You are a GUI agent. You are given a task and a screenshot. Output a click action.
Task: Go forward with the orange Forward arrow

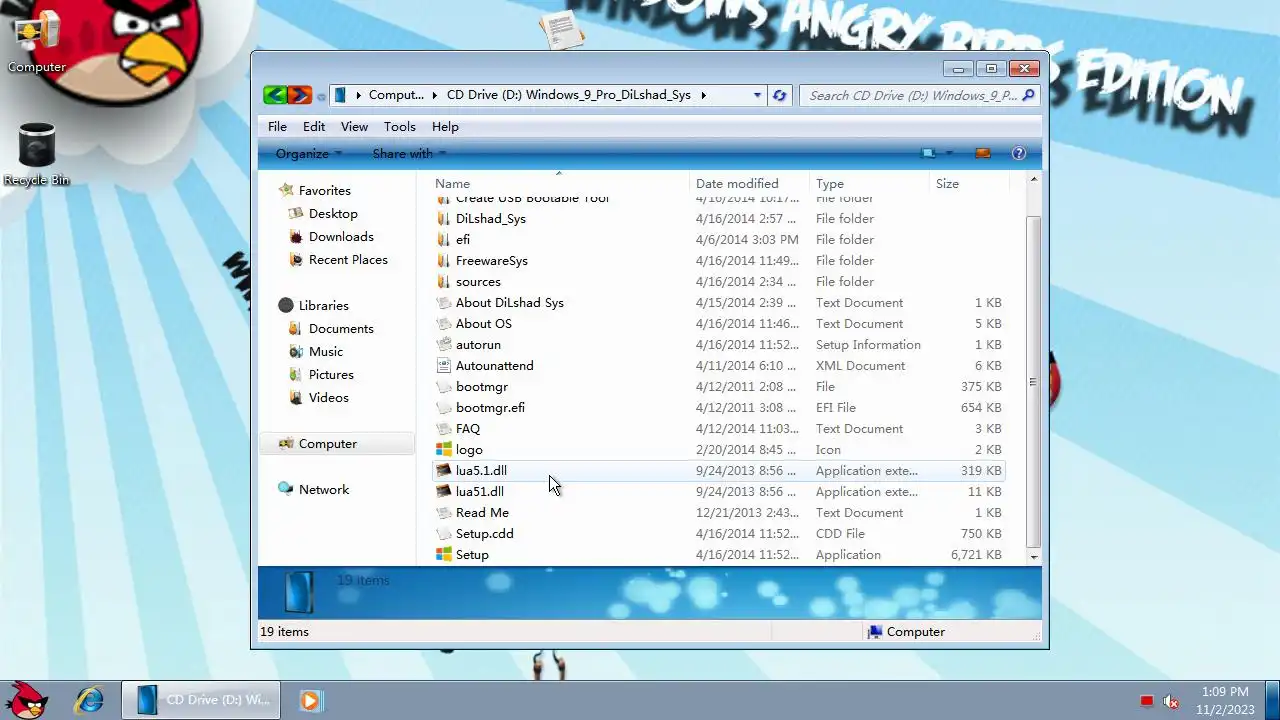click(300, 95)
